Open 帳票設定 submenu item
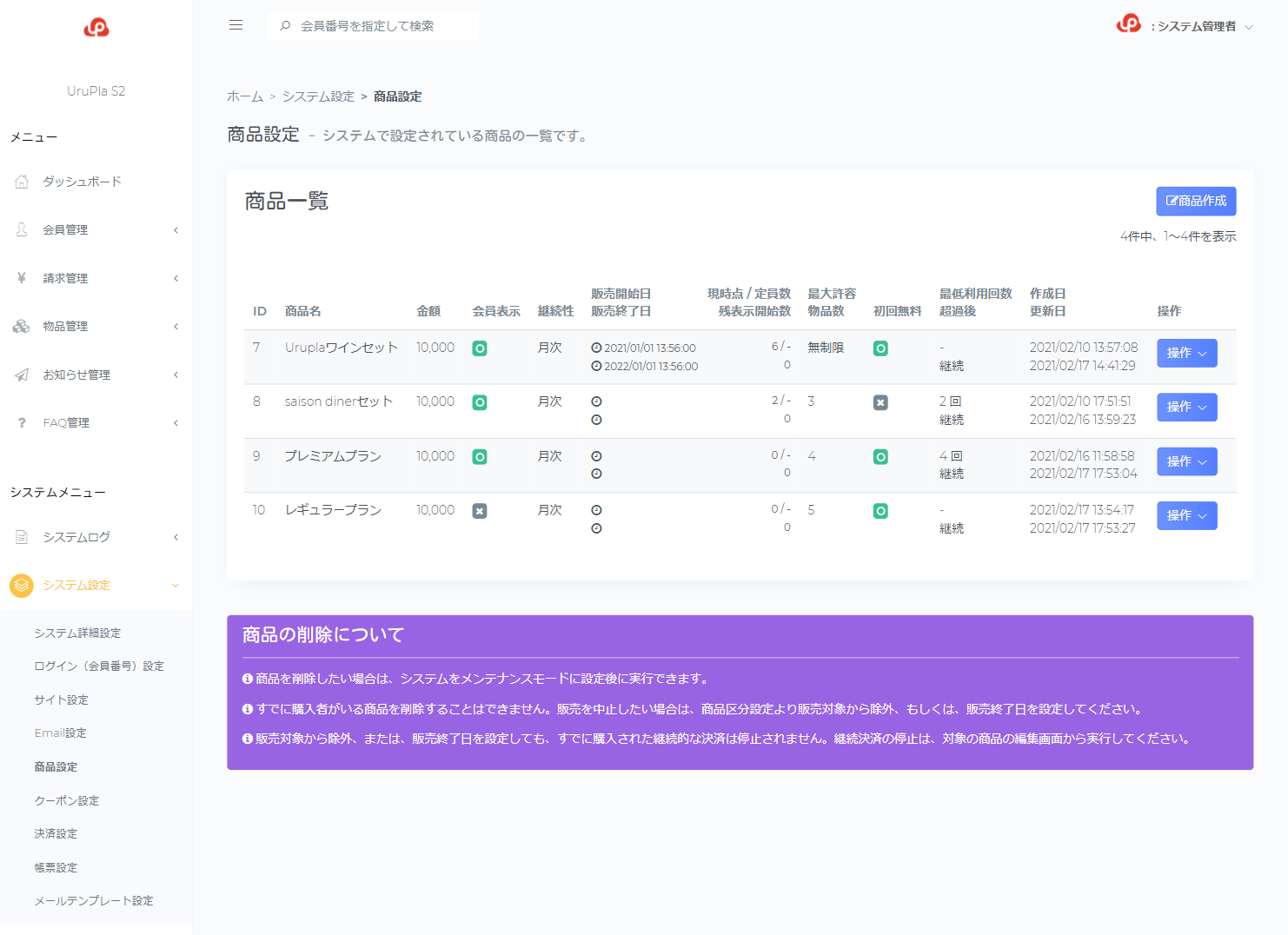The height and width of the screenshot is (935, 1288). click(56, 867)
